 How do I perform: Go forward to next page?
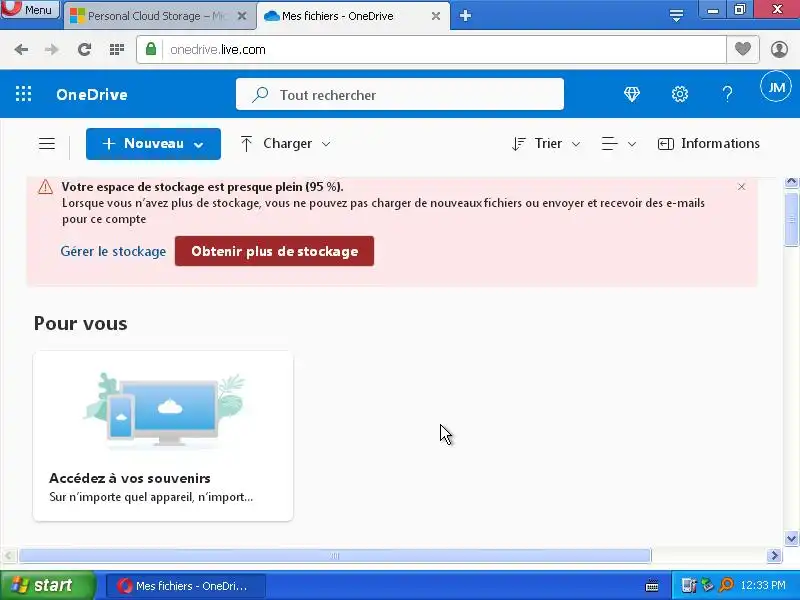pyautogui.click(x=51, y=49)
